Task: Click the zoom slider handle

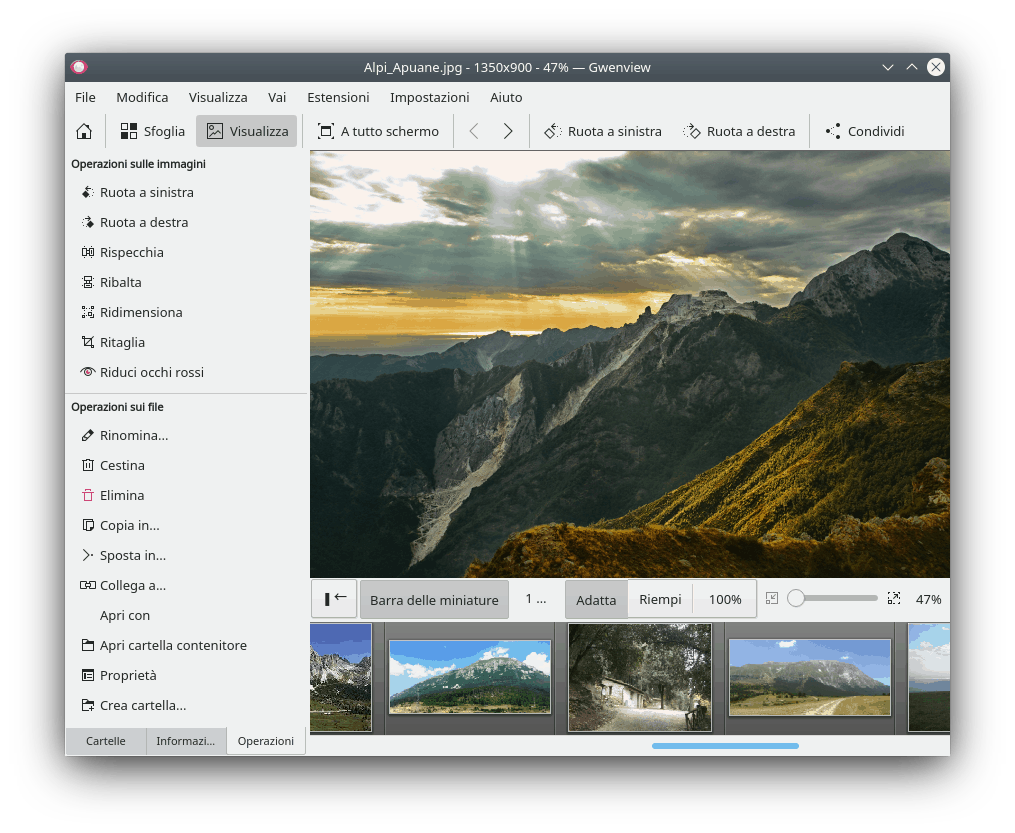Action: click(796, 599)
